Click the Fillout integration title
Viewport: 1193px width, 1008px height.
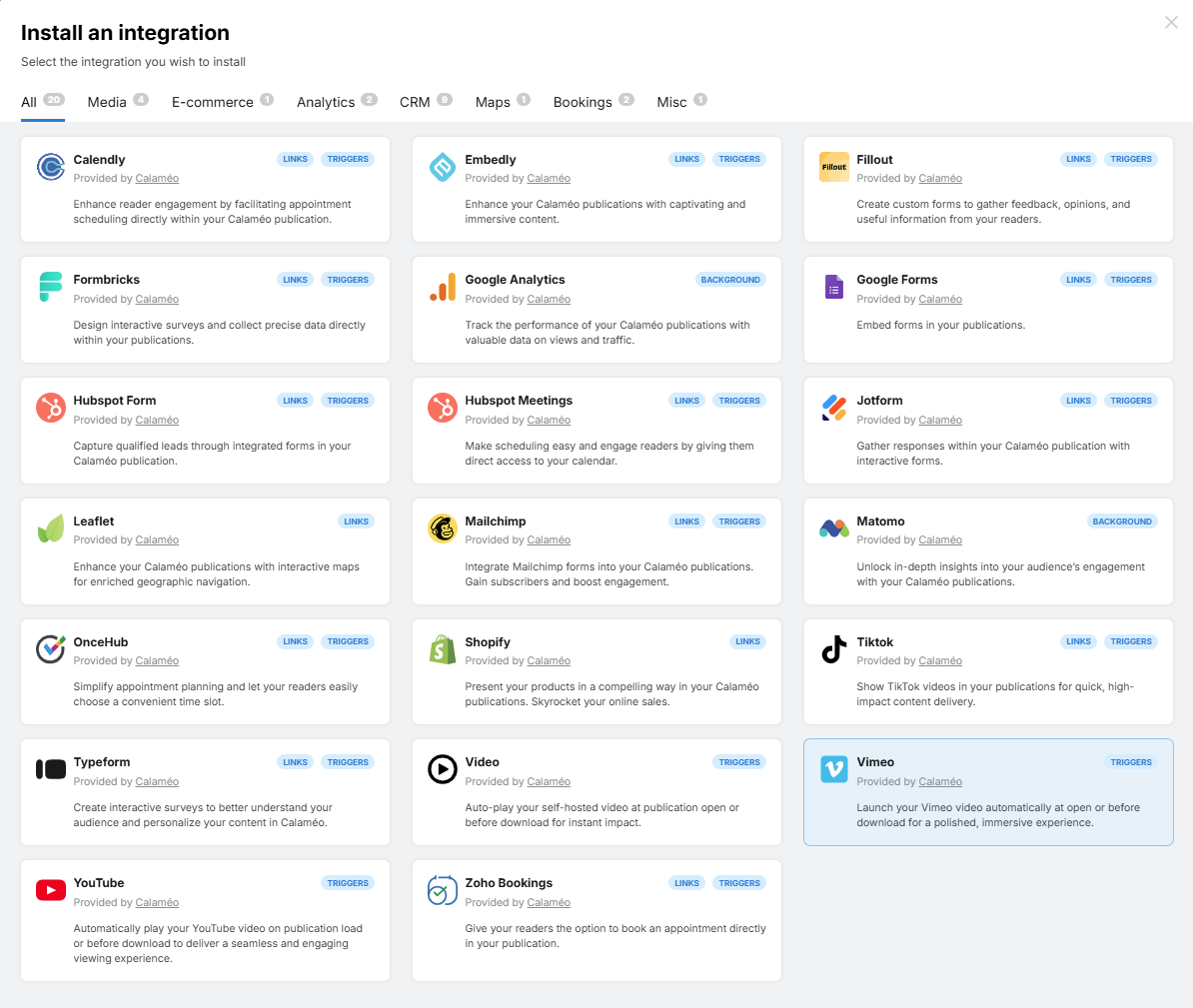tap(874, 160)
